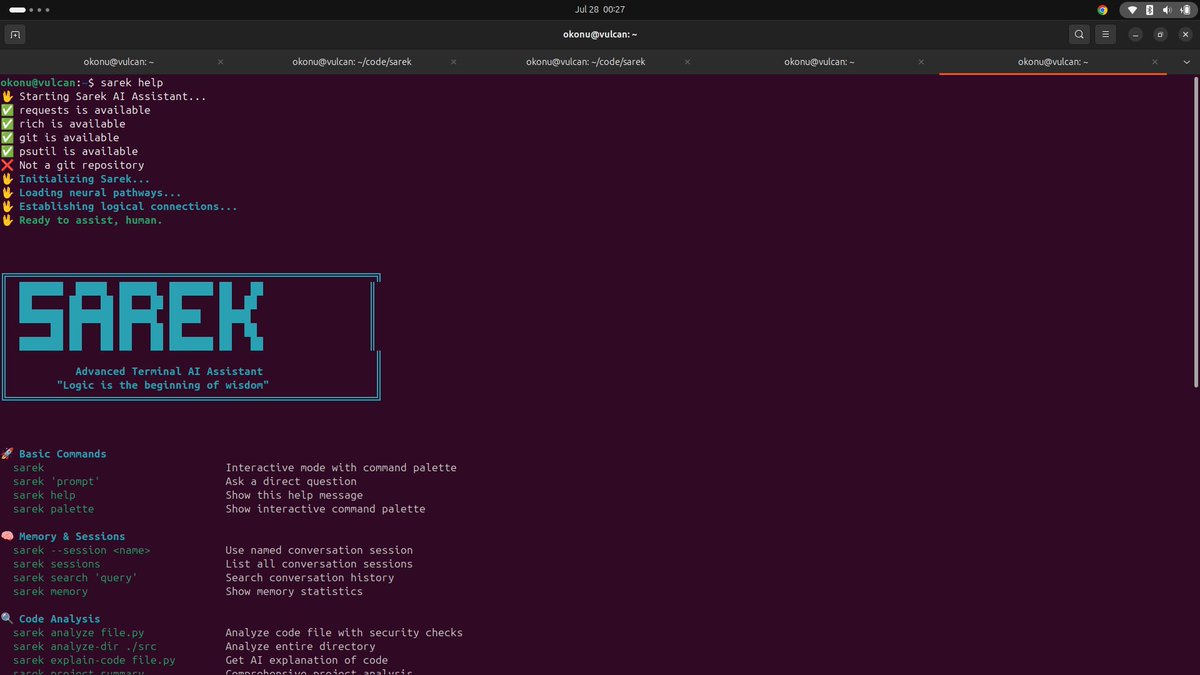
Task: Click 'Ask a direct question' description
Action: (291, 482)
